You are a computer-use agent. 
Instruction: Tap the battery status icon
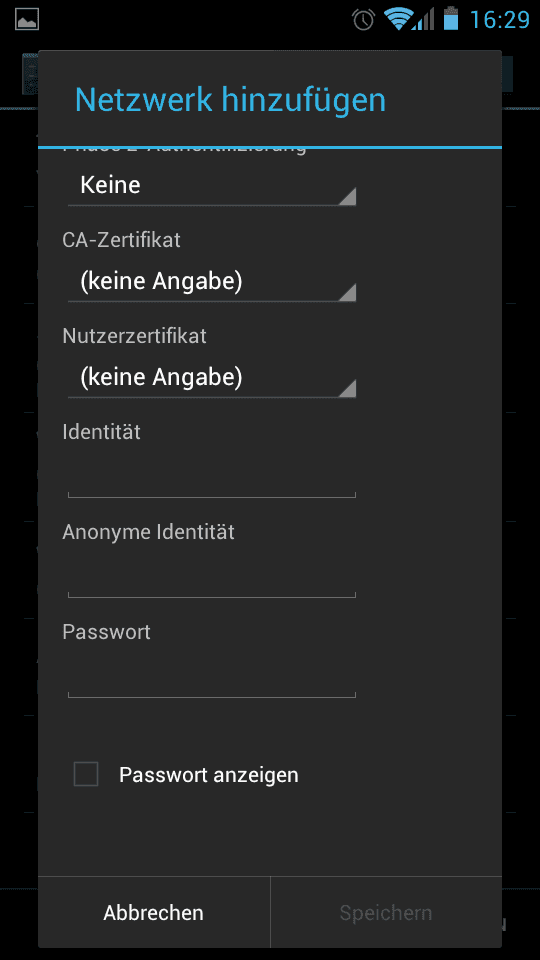451,18
